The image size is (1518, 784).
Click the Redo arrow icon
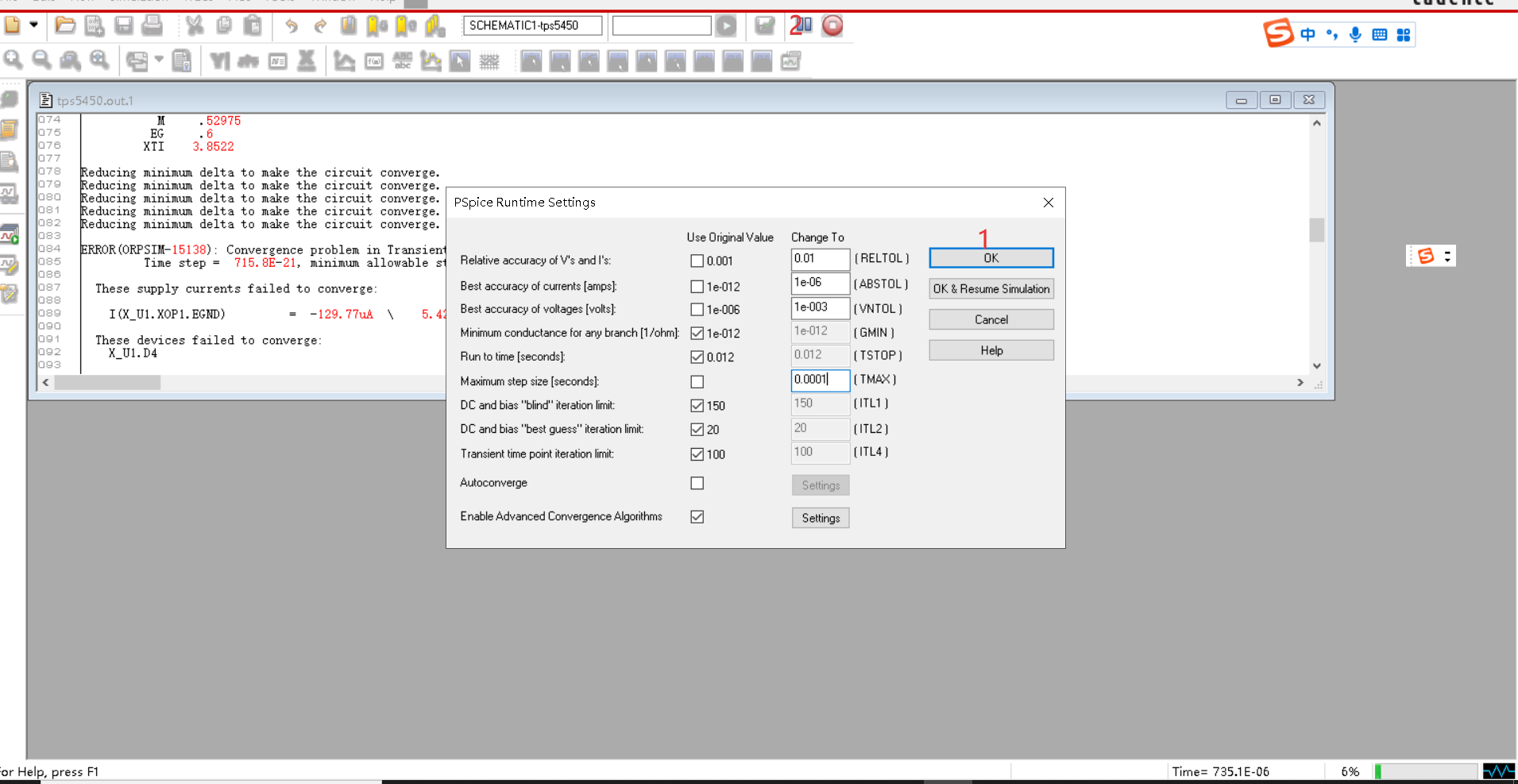point(320,25)
